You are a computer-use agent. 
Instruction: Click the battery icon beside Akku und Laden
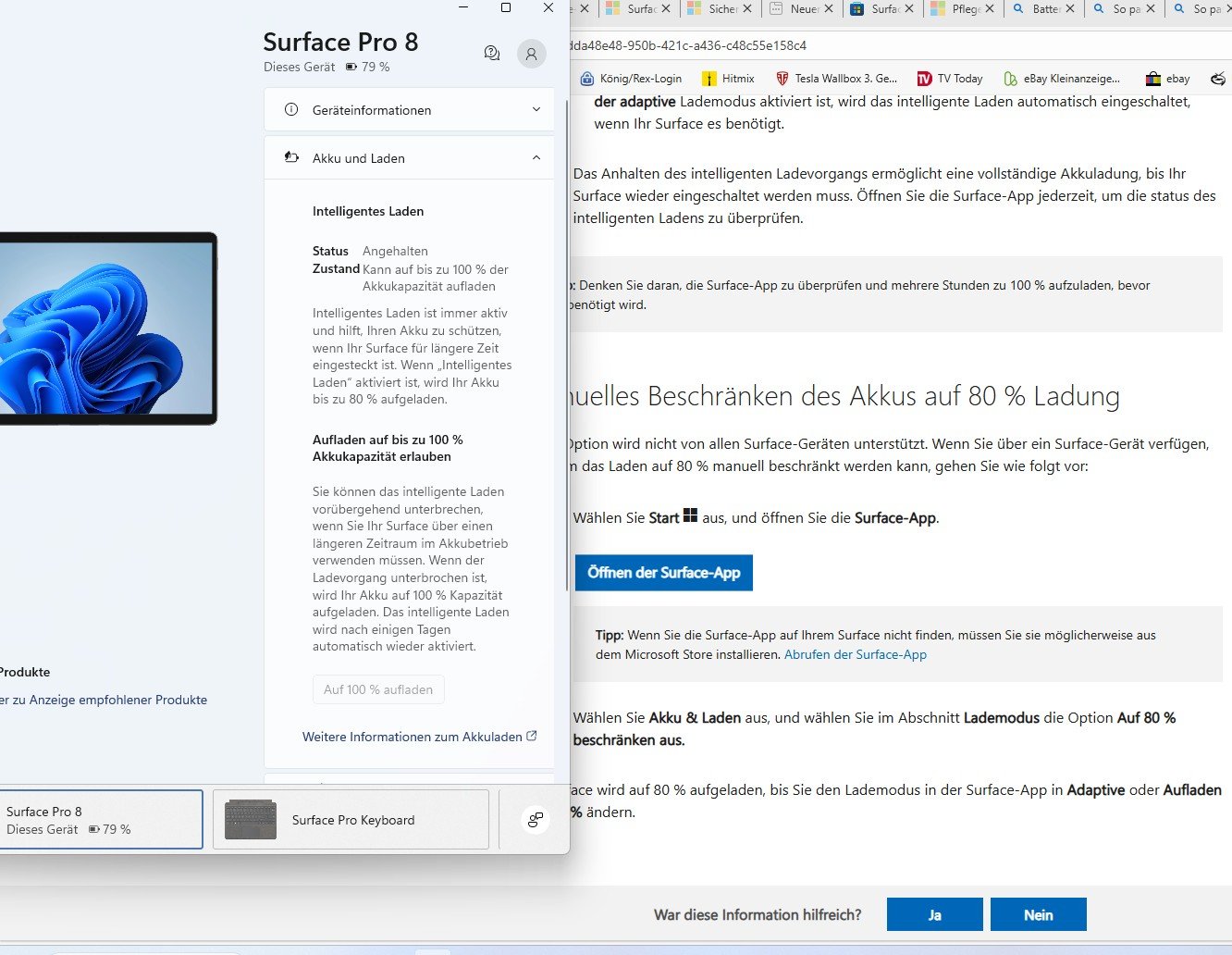point(291,157)
